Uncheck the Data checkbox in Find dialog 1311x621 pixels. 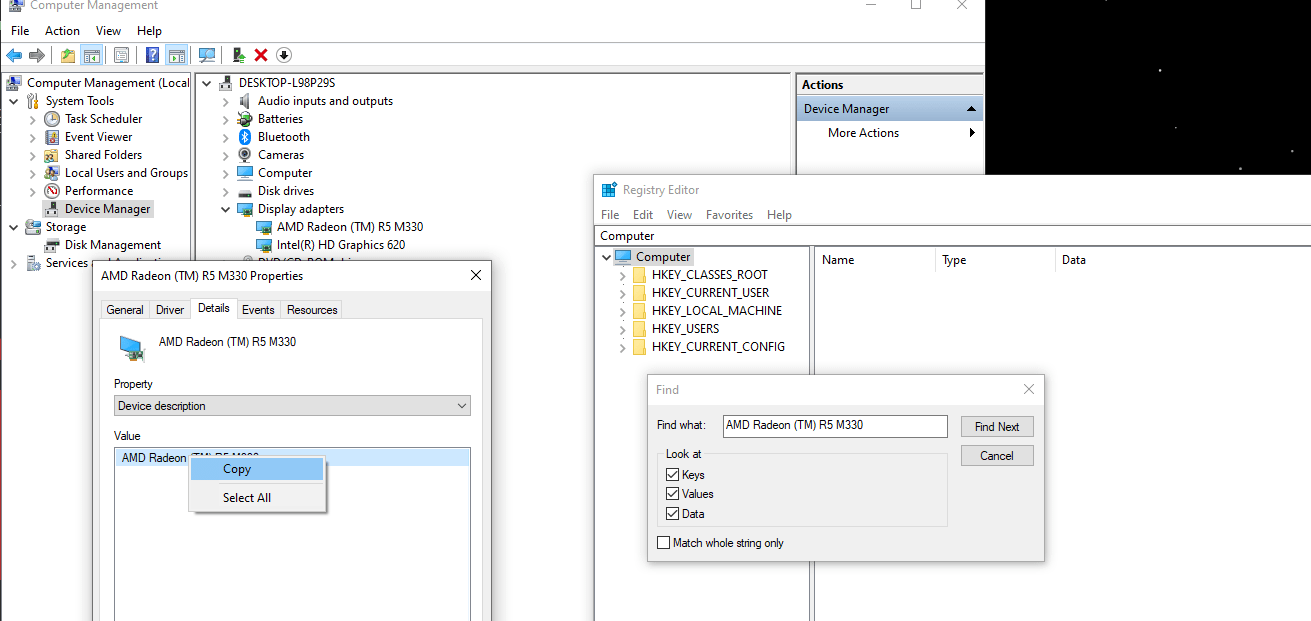click(x=672, y=514)
